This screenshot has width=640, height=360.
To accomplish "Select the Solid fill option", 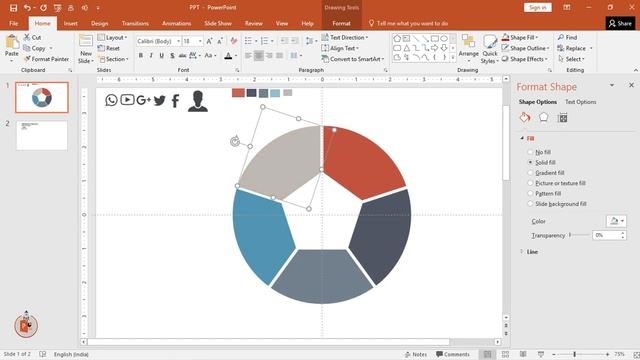I will click(531, 162).
